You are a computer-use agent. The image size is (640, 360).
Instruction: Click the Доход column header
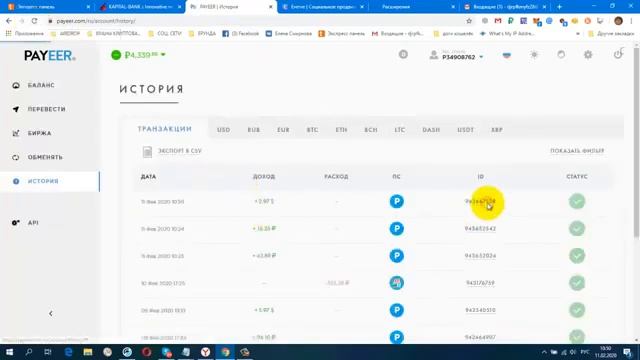[x=264, y=177]
